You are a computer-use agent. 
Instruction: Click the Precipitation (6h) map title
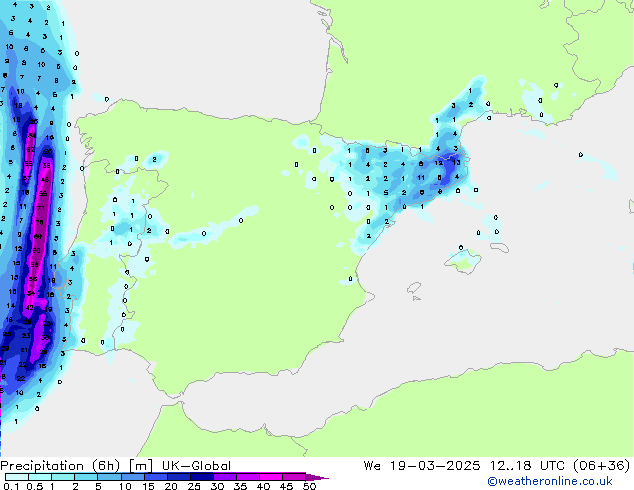(x=60, y=466)
